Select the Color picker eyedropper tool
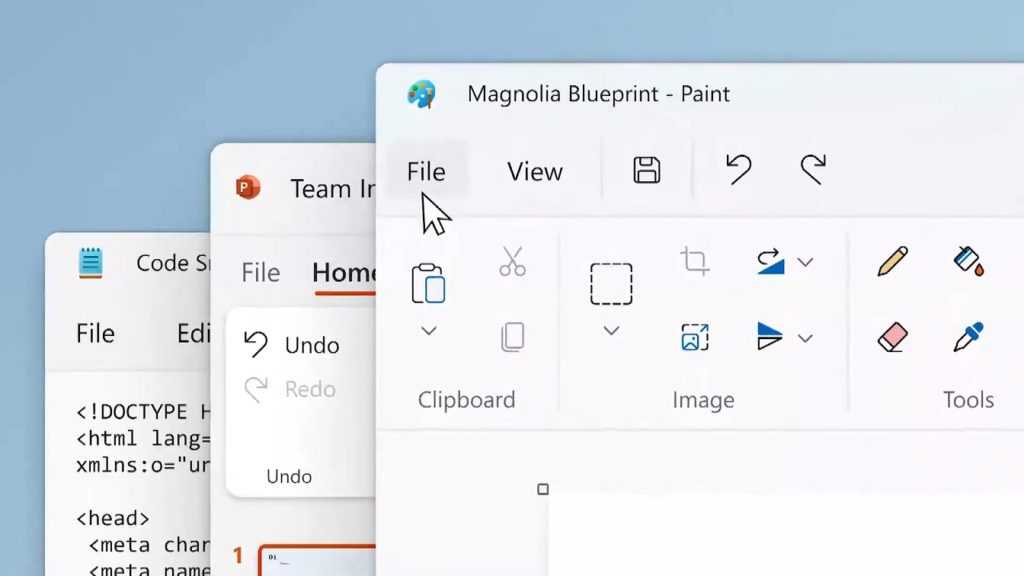 click(968, 338)
